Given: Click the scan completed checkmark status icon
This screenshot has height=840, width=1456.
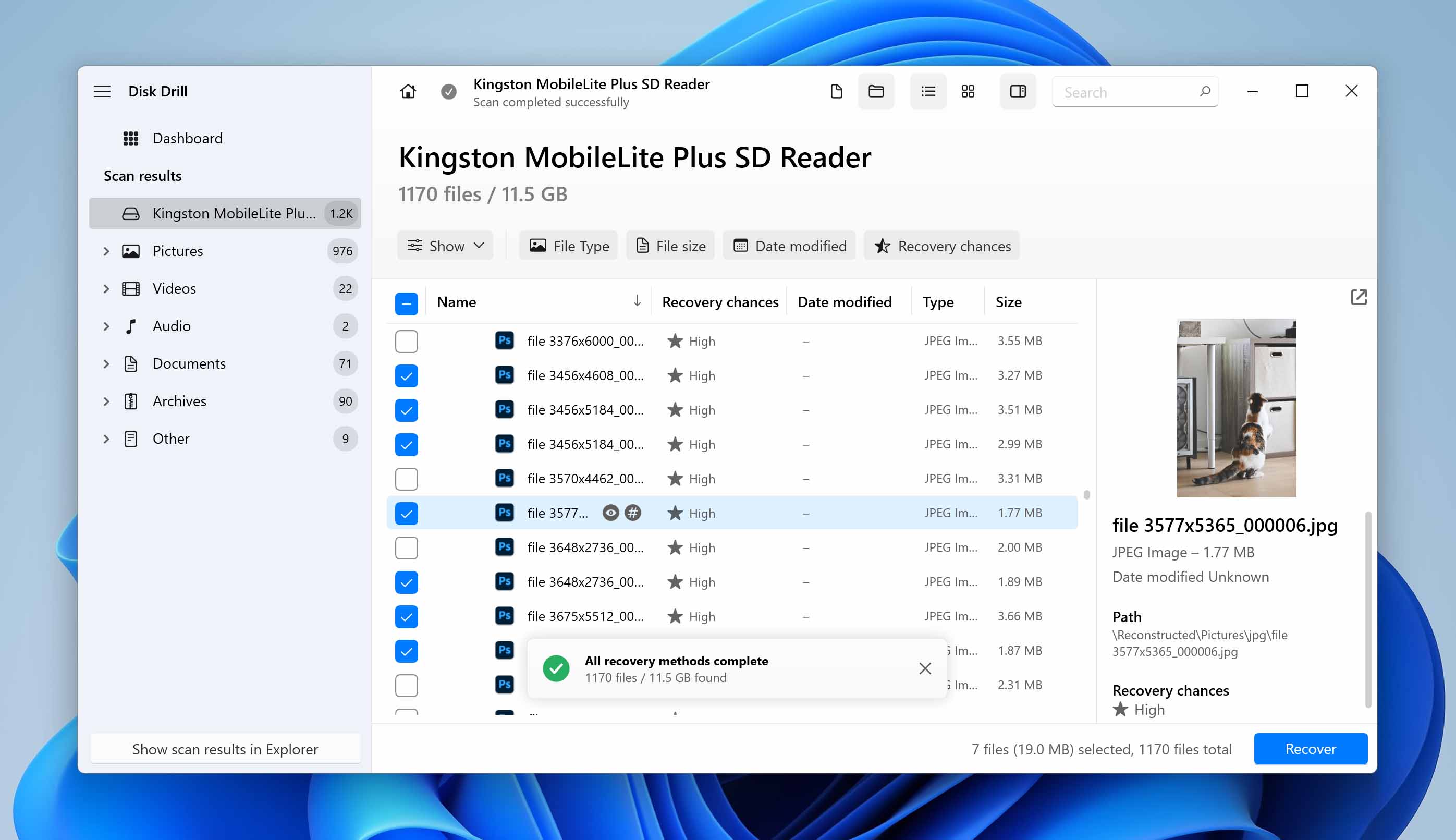Looking at the screenshot, I should pos(449,91).
